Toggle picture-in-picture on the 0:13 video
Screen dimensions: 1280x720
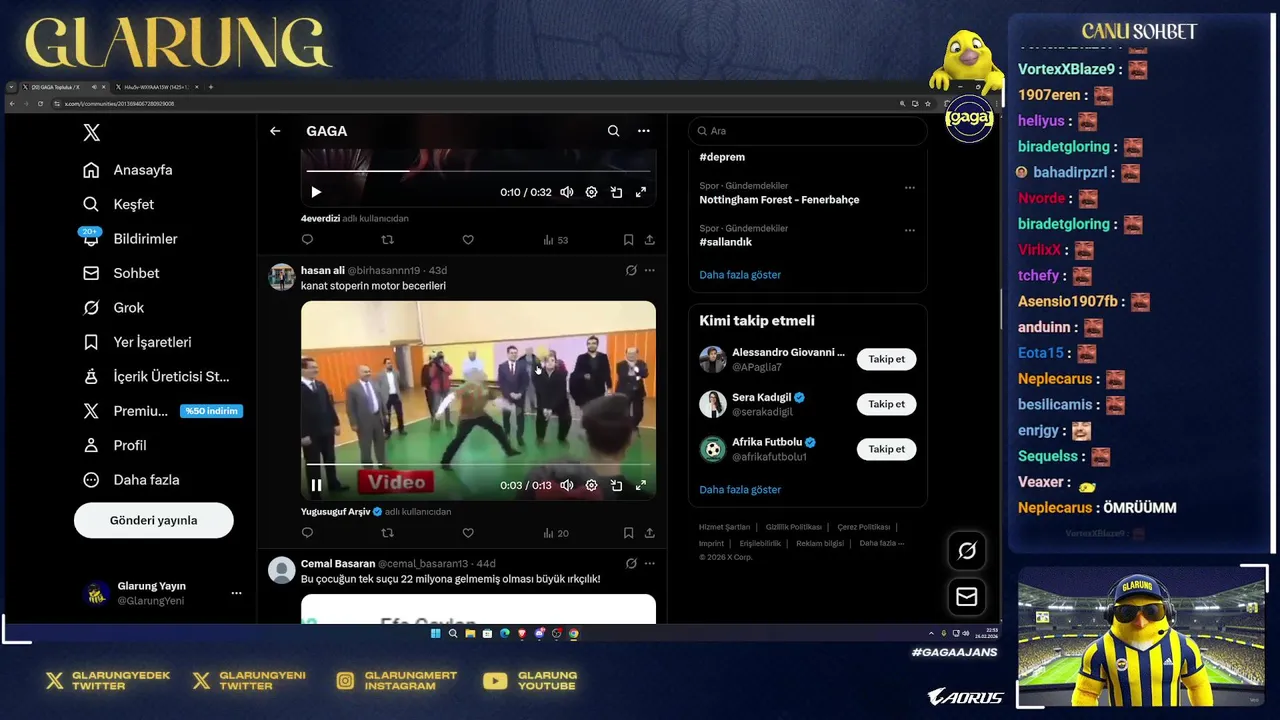[617, 485]
